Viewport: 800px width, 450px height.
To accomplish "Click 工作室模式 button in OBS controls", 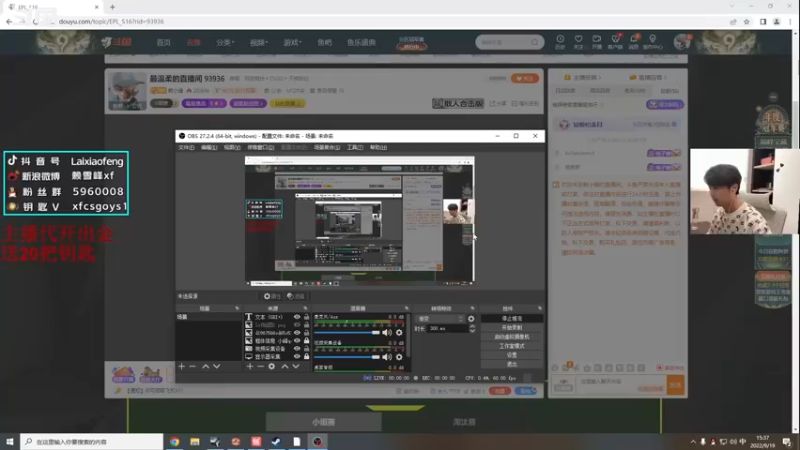I will tap(512, 346).
